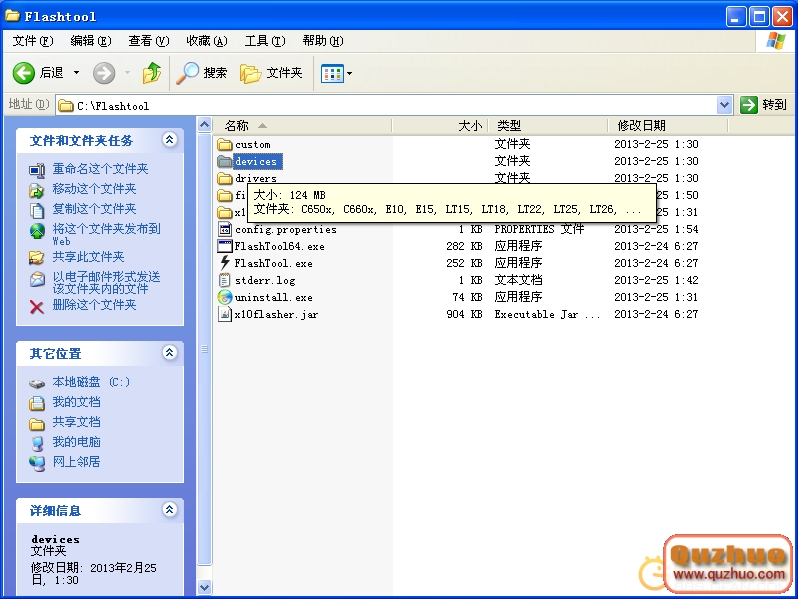The width and height of the screenshot is (798, 599).
Task: Maximize the Flashtool window
Action: 759,17
